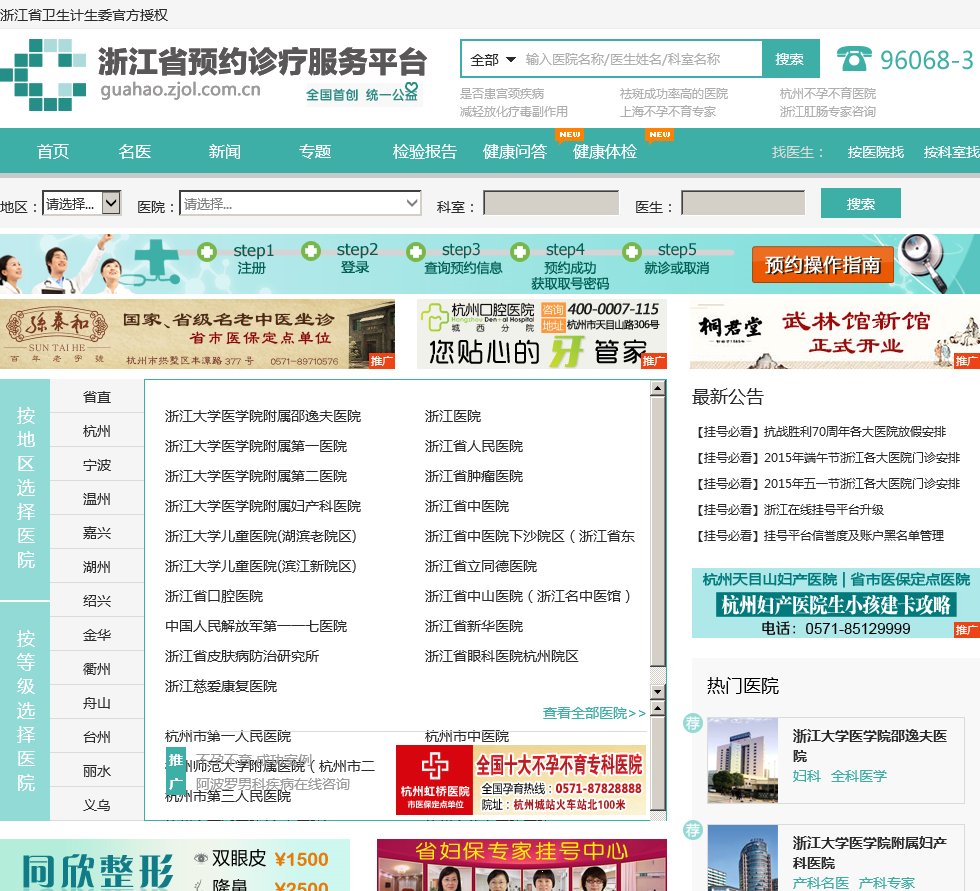
Task: Click 杭州天目山妇产医院 ad banner
Action: coord(836,603)
